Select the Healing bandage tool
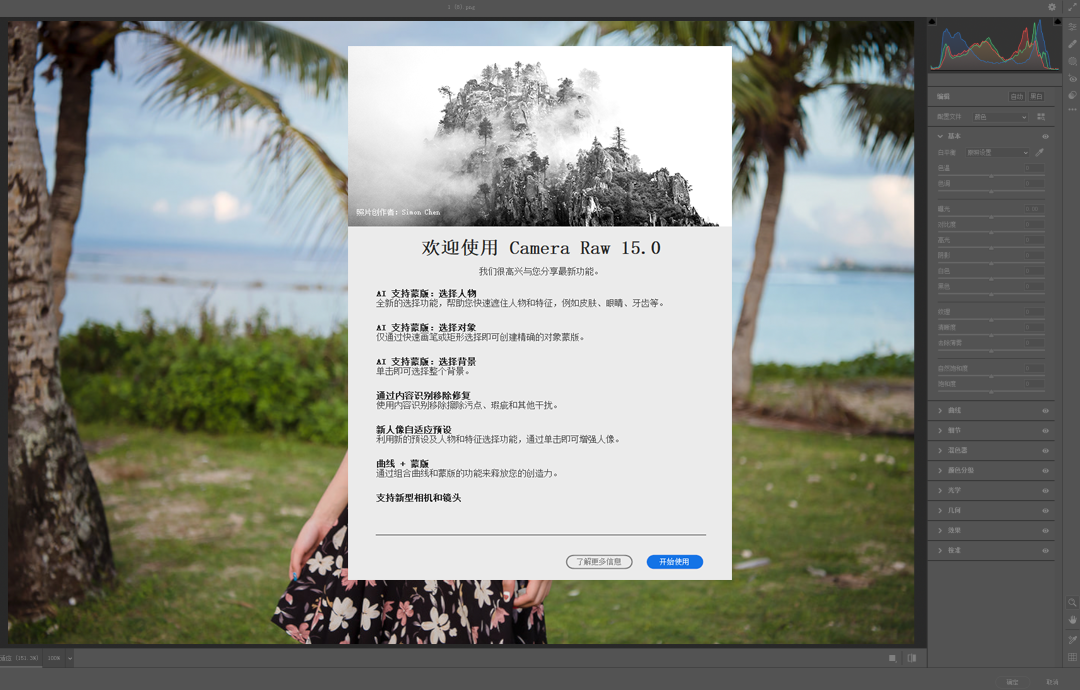This screenshot has width=1080, height=690. point(1072,43)
